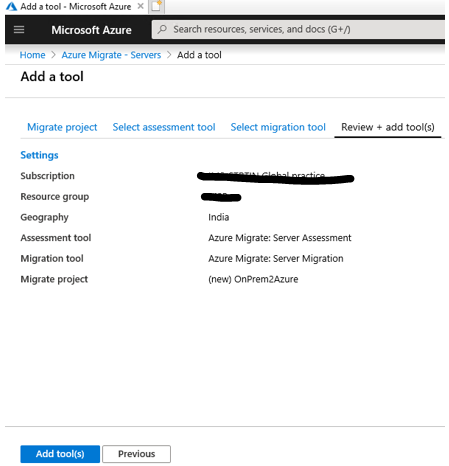The width and height of the screenshot is (449, 466).
Task: Click the Migrate project label
Action: tap(54, 279)
